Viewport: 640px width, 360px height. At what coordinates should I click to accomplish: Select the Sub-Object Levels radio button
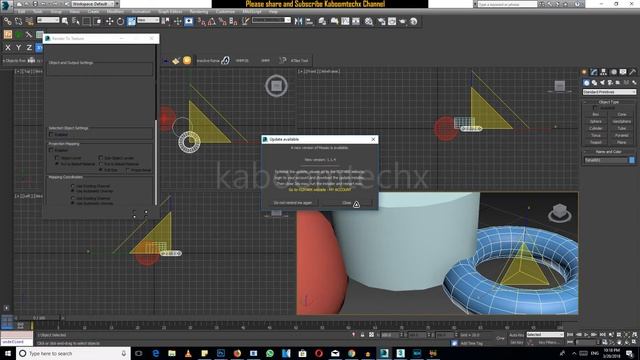(100, 158)
